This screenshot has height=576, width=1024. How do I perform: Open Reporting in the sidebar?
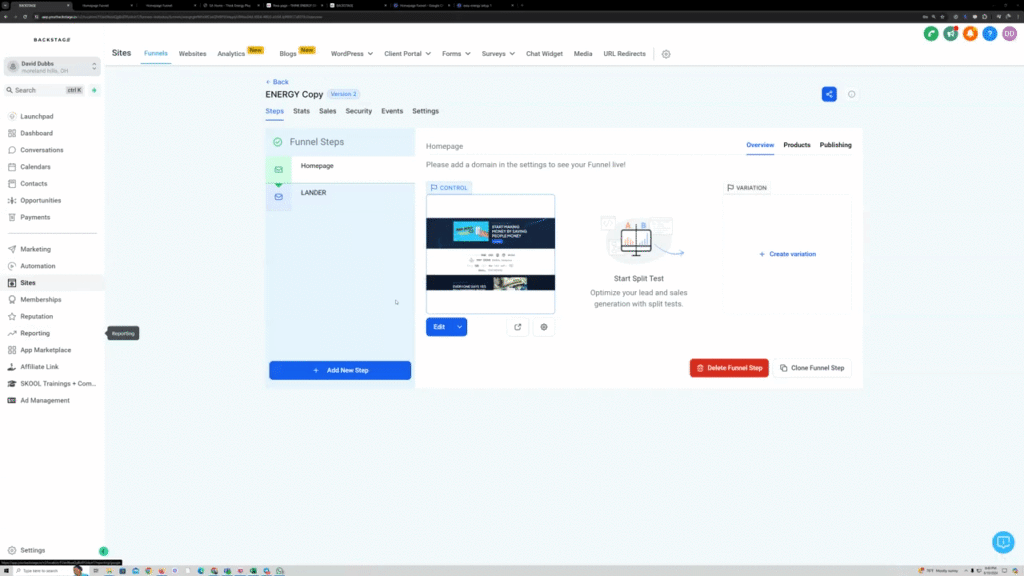click(35, 333)
